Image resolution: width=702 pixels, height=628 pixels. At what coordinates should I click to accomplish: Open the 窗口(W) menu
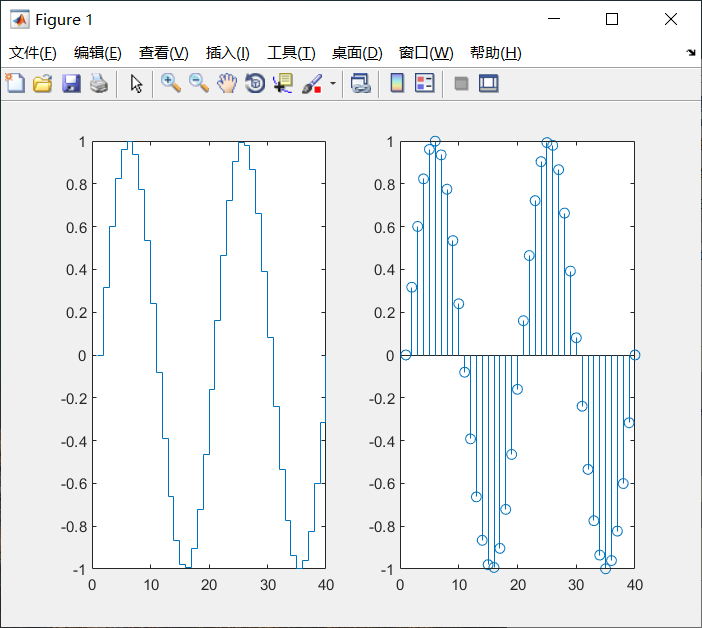click(426, 53)
